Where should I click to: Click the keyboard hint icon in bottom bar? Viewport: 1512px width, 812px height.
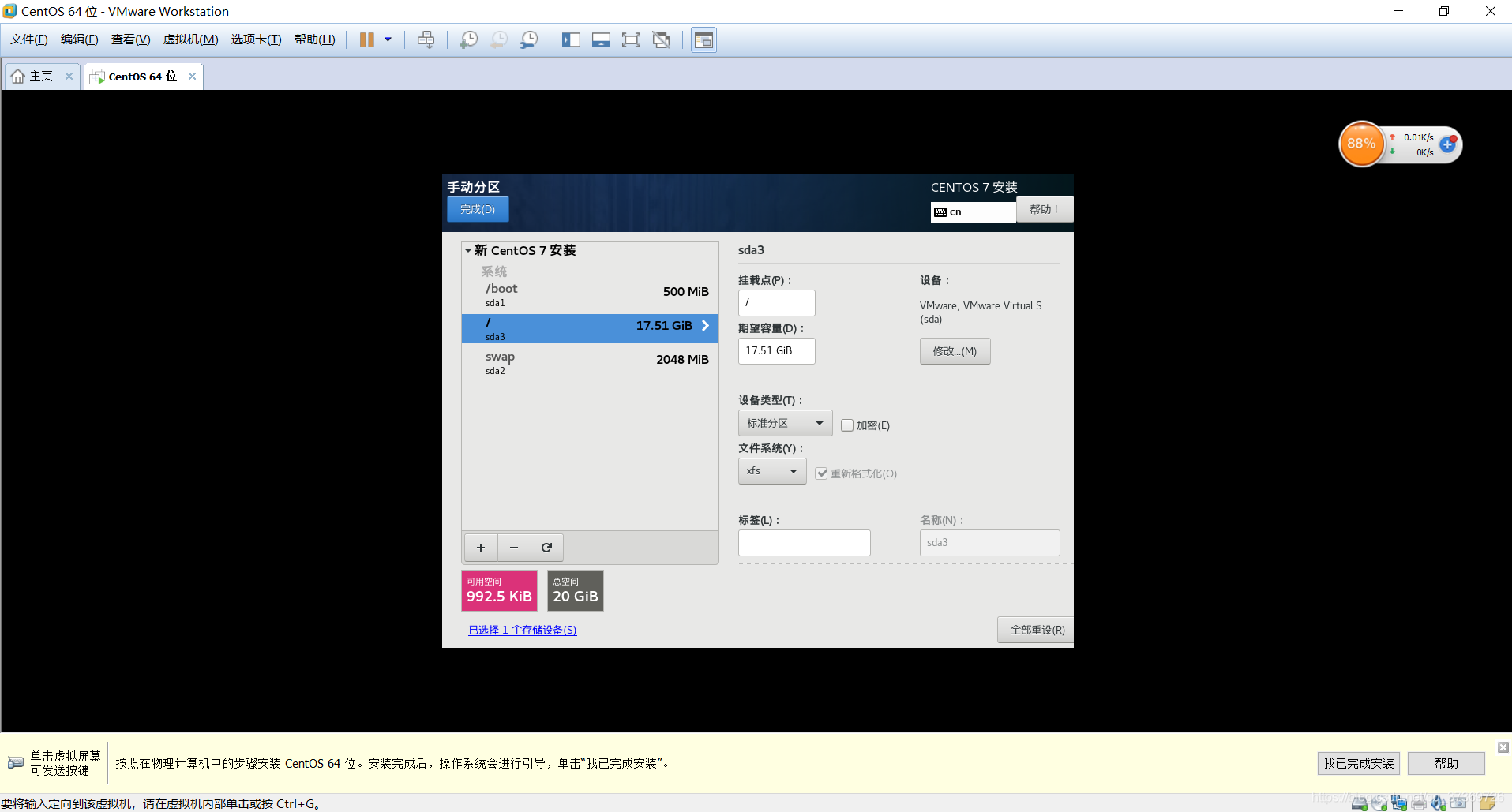click(15, 763)
